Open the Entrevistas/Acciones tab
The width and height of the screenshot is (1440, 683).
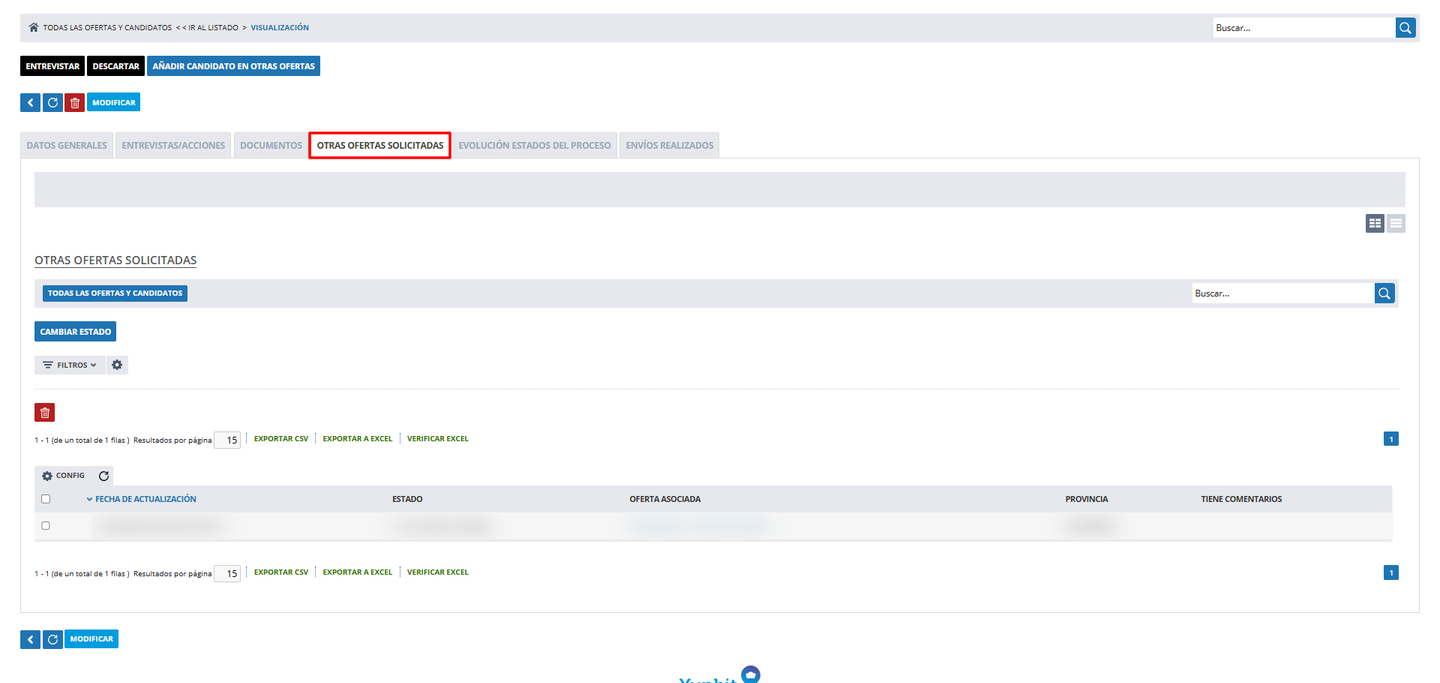[x=173, y=145]
